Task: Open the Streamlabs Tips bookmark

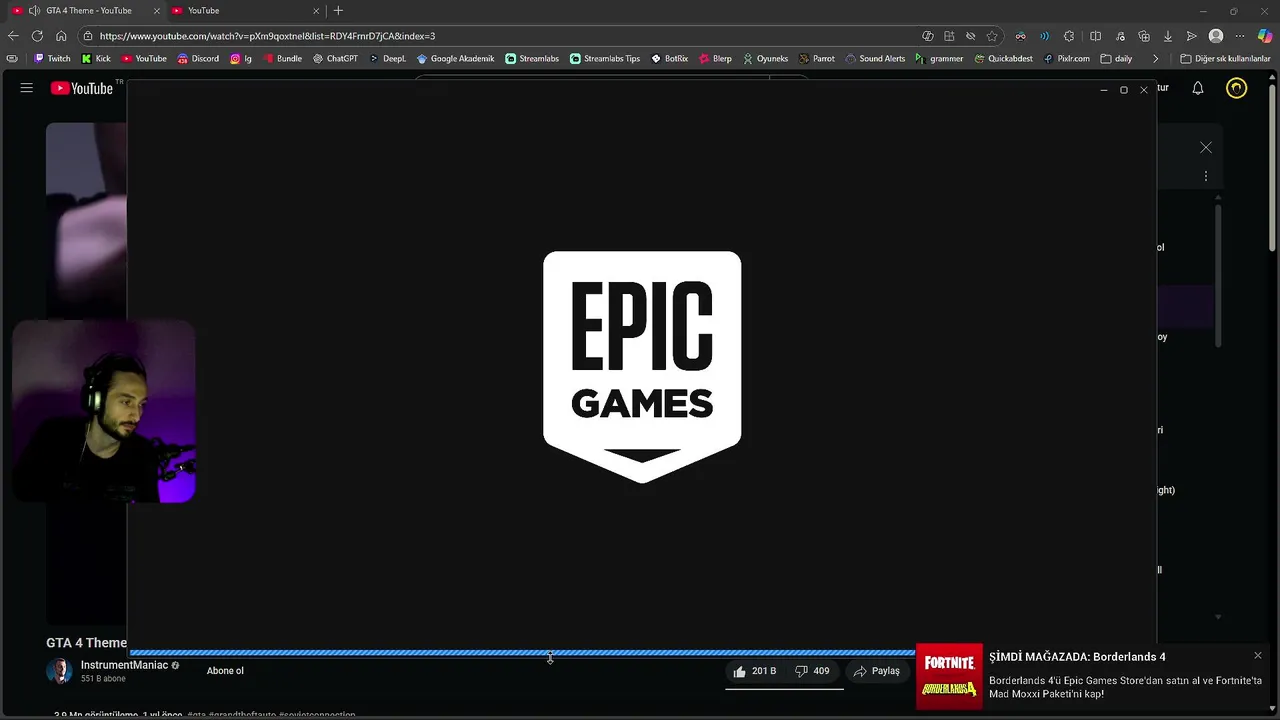Action: coord(604,58)
